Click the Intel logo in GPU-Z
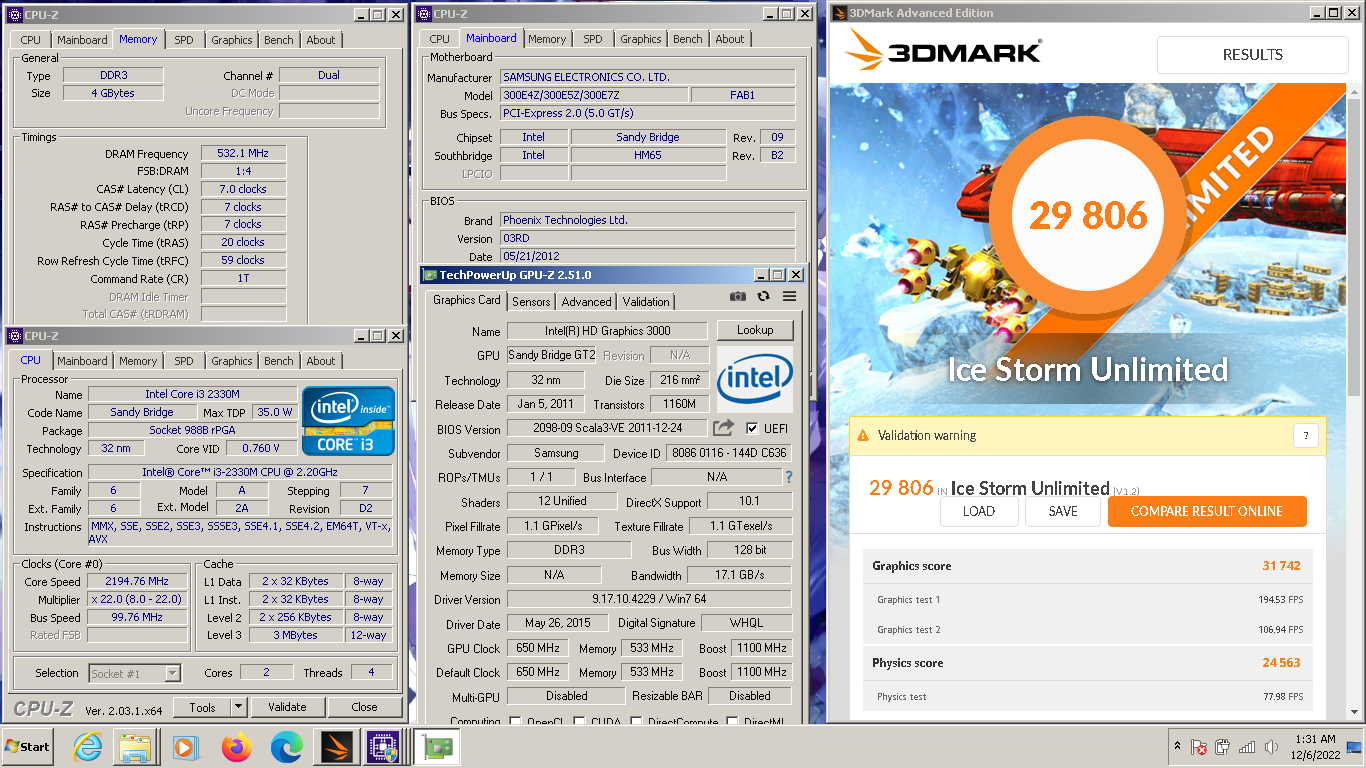1366x768 pixels. pos(755,379)
